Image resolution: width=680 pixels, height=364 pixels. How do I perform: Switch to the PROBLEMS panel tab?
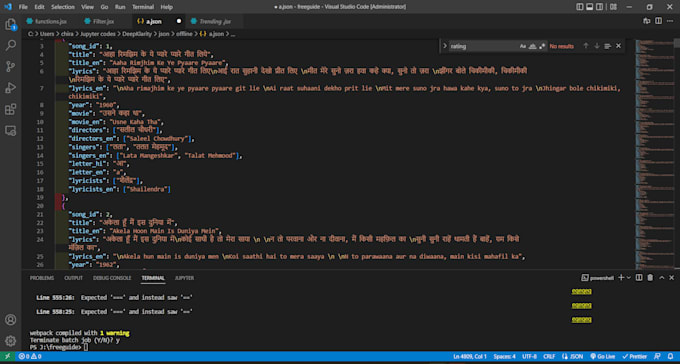coord(42,278)
